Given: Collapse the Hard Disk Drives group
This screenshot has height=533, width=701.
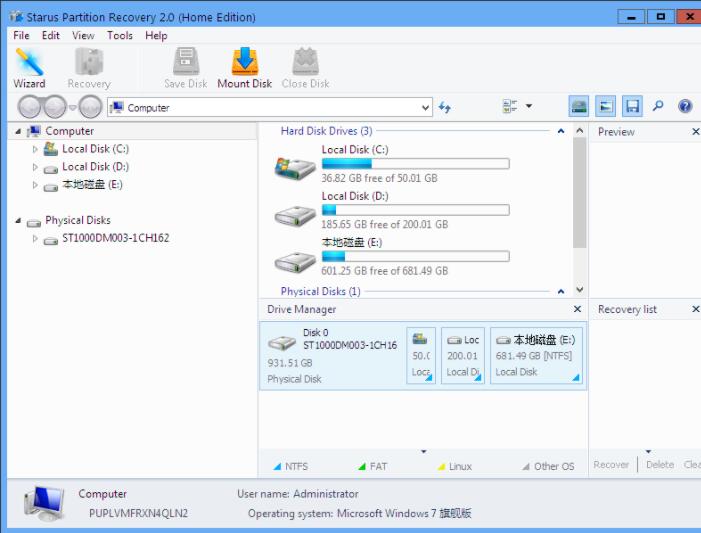Looking at the screenshot, I should (561, 131).
